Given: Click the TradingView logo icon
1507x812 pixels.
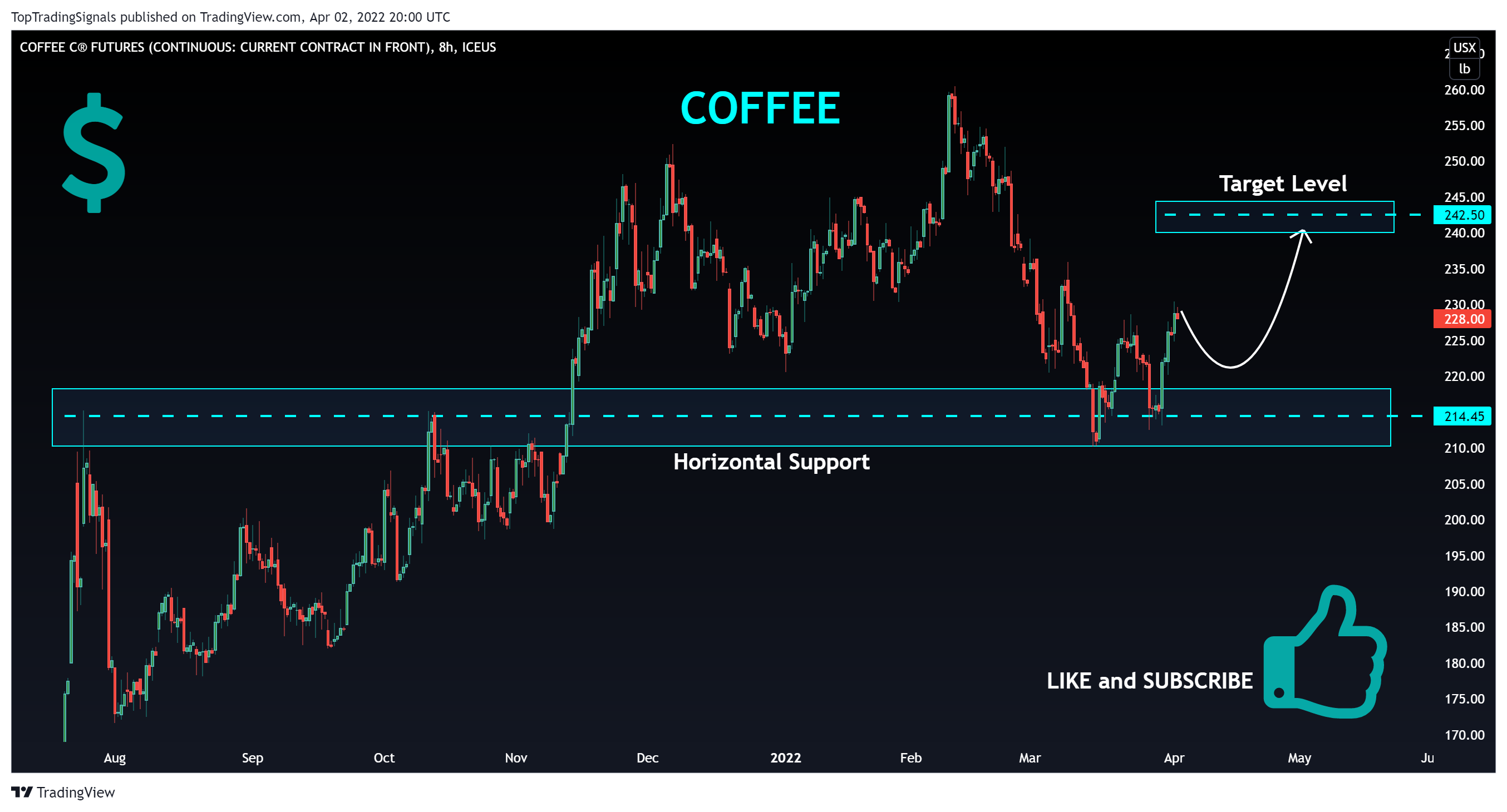Looking at the screenshot, I should click(x=22, y=792).
